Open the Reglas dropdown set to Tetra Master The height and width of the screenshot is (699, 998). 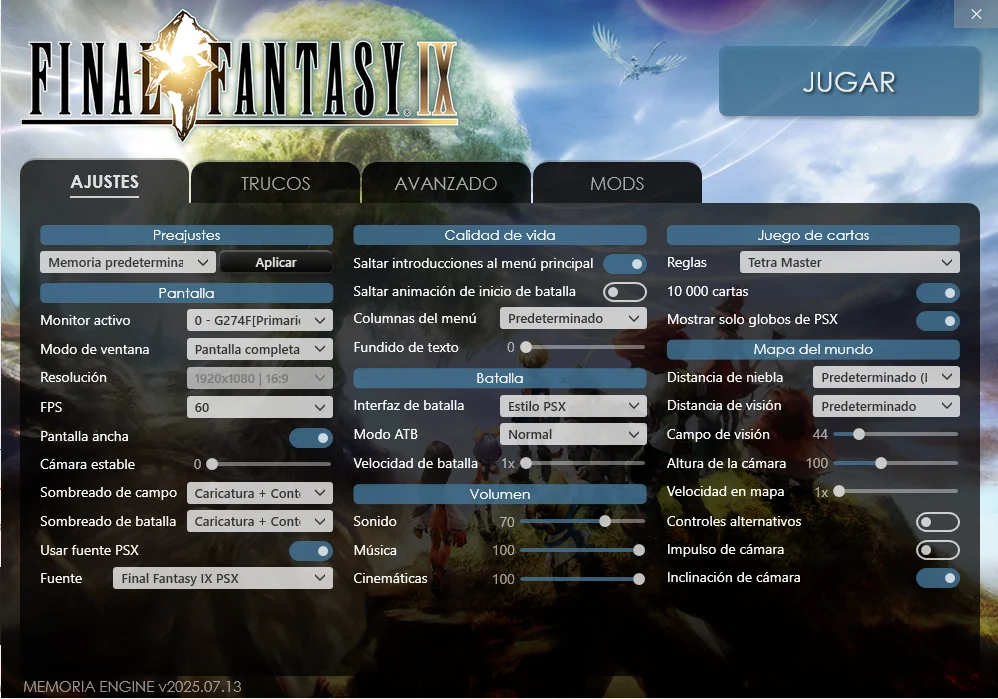click(x=849, y=262)
